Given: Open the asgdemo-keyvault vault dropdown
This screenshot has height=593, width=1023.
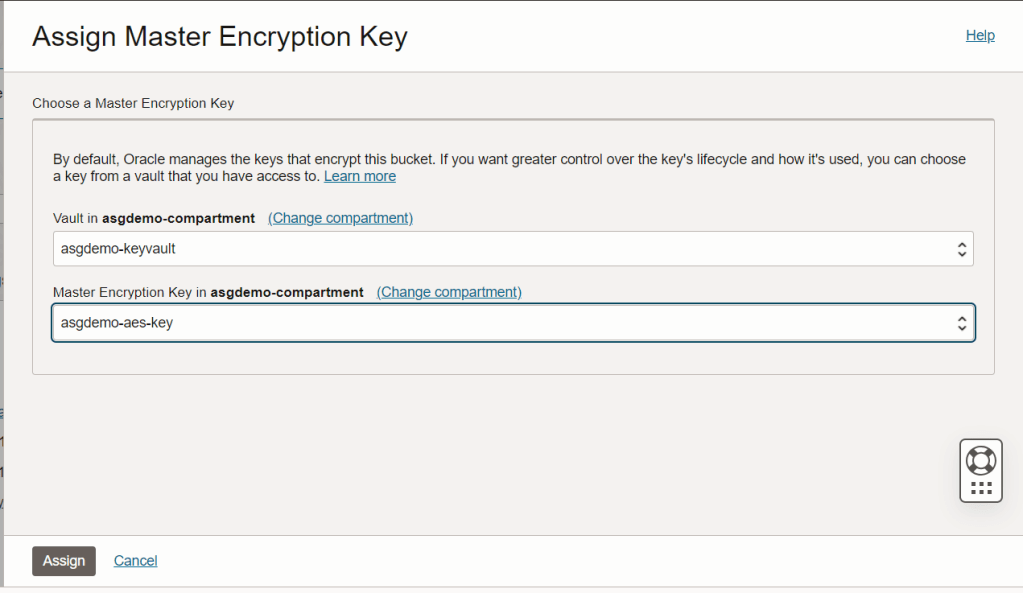Looking at the screenshot, I should click(x=500, y=249).
